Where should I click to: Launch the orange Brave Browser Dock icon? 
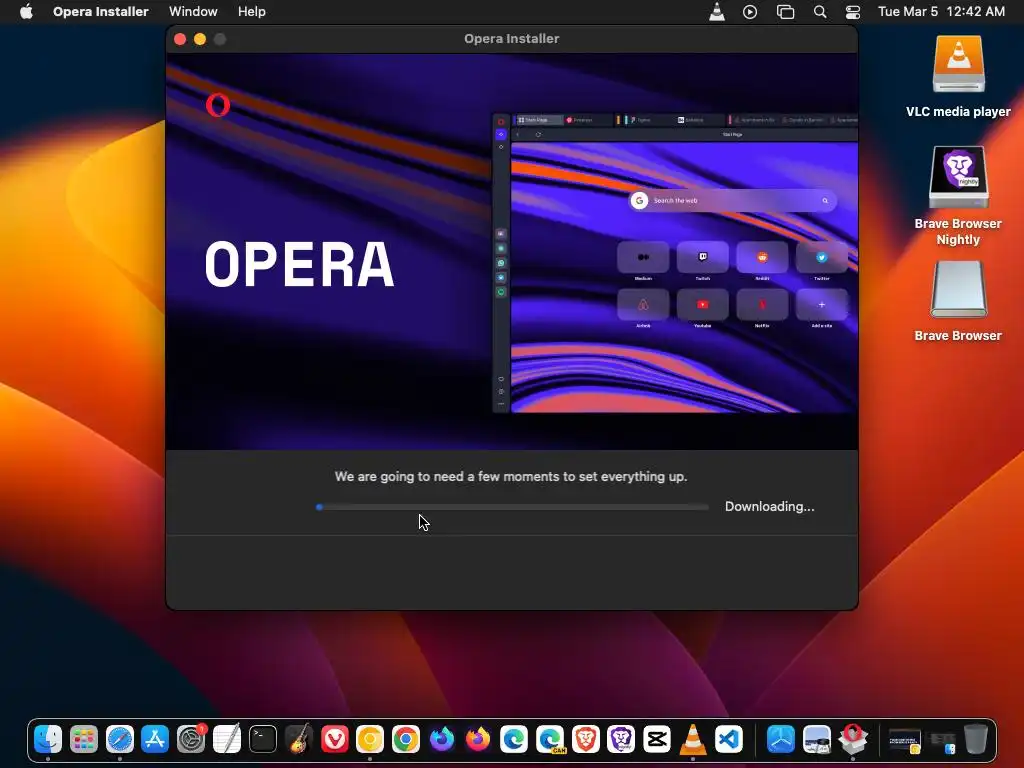pyautogui.click(x=585, y=739)
